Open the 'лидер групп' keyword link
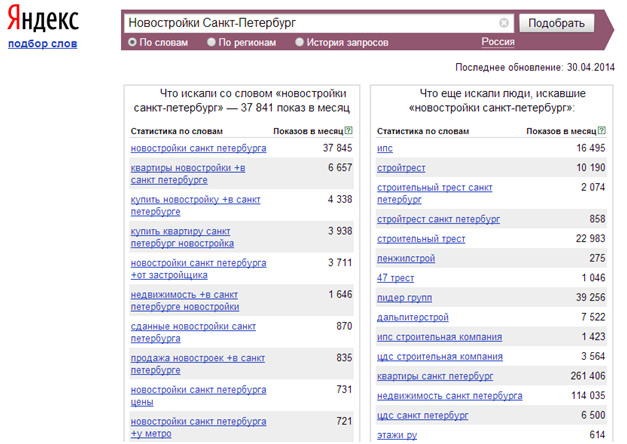Screen dimensions: 627x444 [x=404, y=298]
